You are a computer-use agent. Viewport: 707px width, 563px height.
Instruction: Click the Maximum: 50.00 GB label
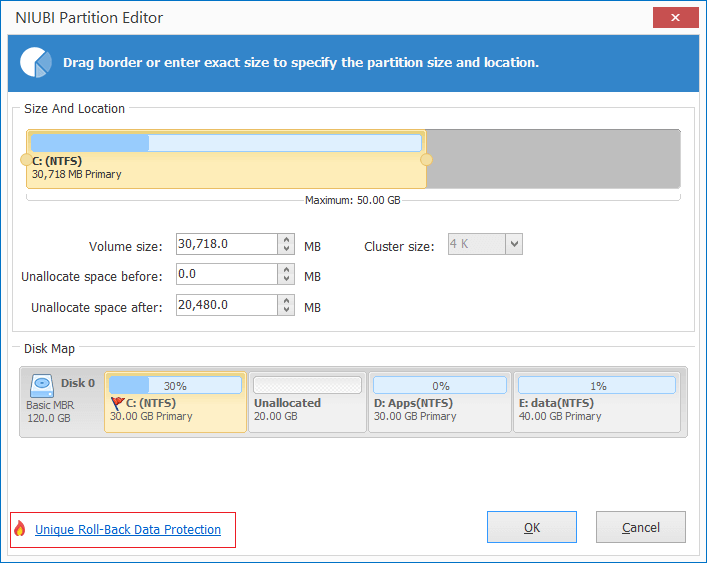pos(353,200)
